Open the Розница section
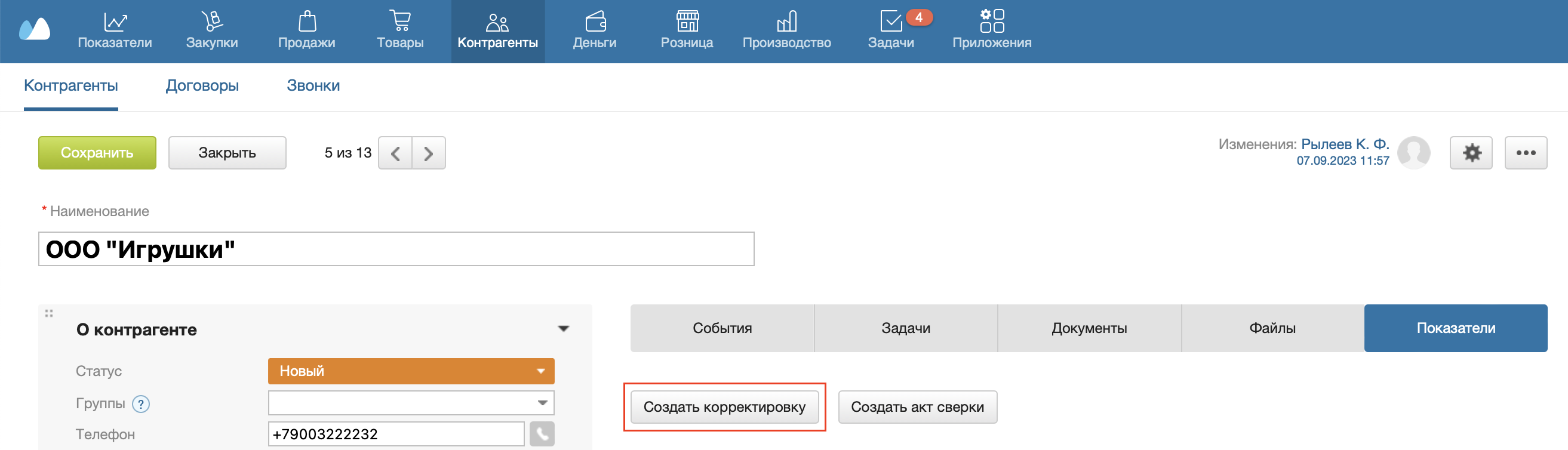The height and width of the screenshot is (450, 1568). point(687,31)
